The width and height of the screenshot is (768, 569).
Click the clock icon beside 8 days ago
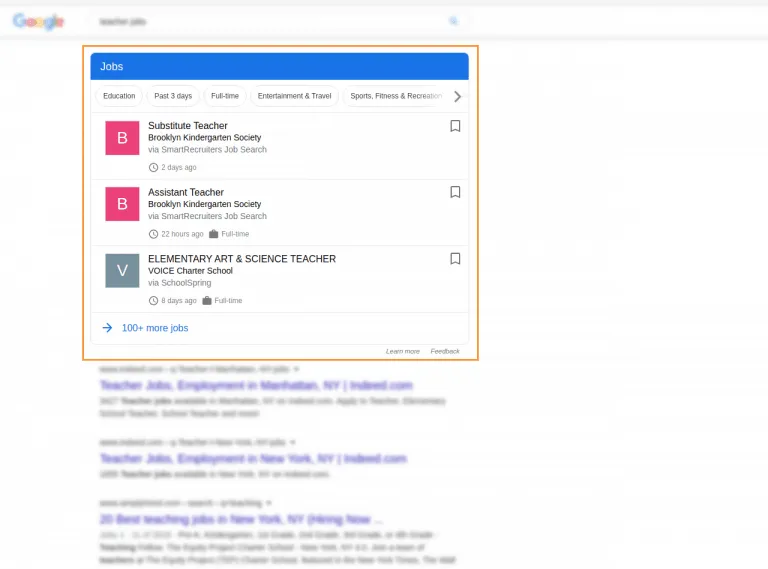point(153,301)
